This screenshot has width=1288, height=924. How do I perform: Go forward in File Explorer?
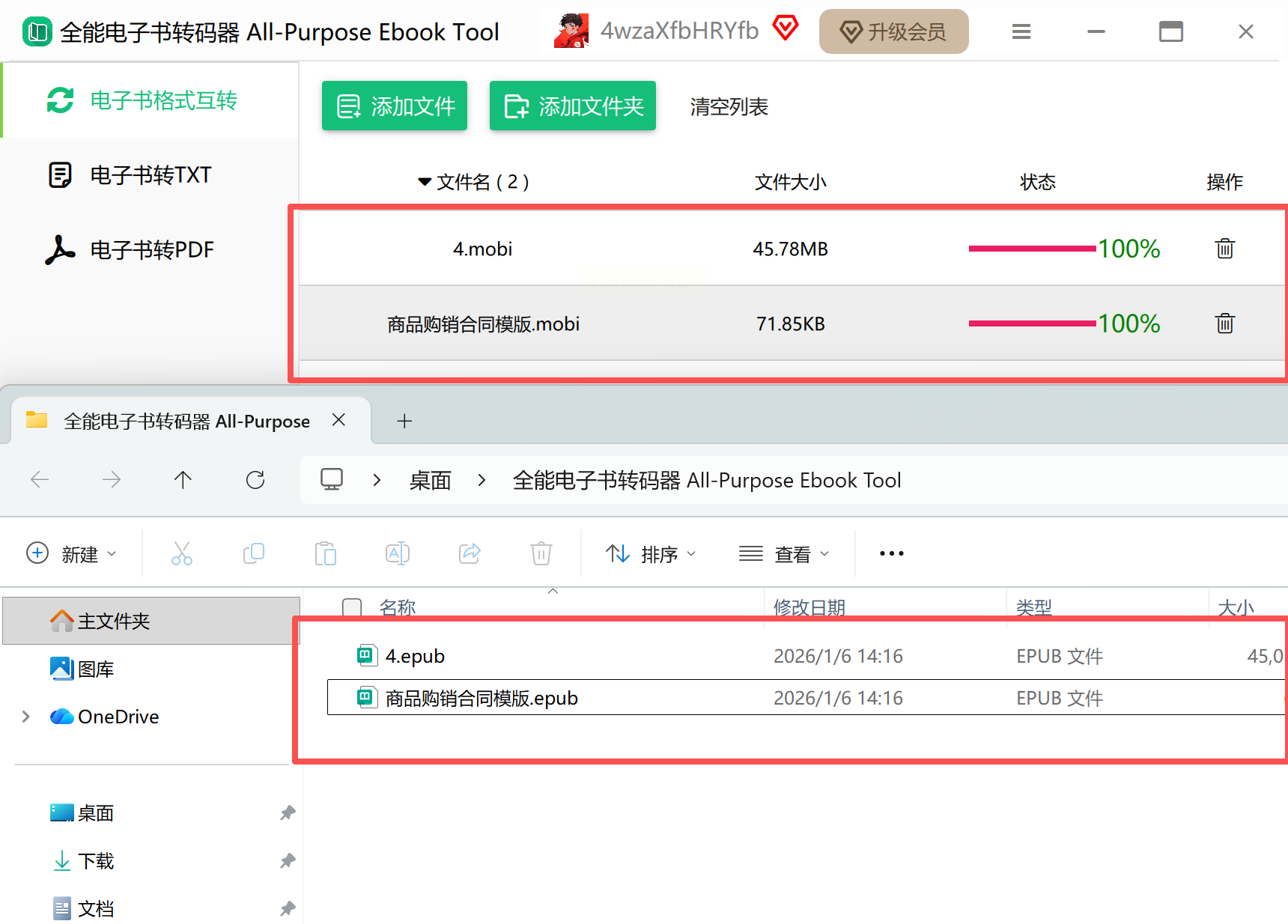(112, 479)
